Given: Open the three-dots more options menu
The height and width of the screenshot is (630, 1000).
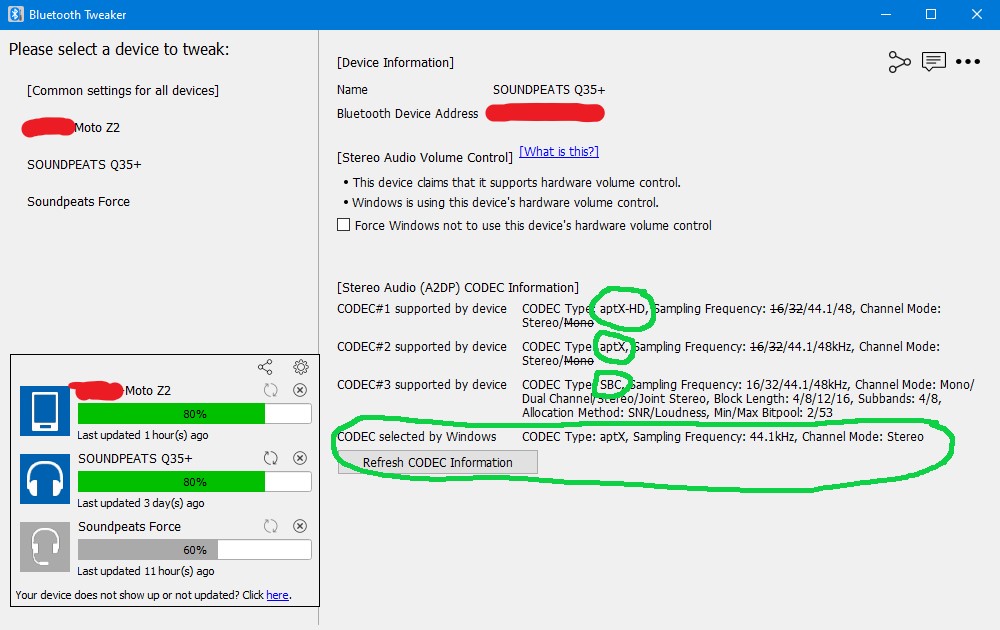Looking at the screenshot, I should click(x=967, y=62).
